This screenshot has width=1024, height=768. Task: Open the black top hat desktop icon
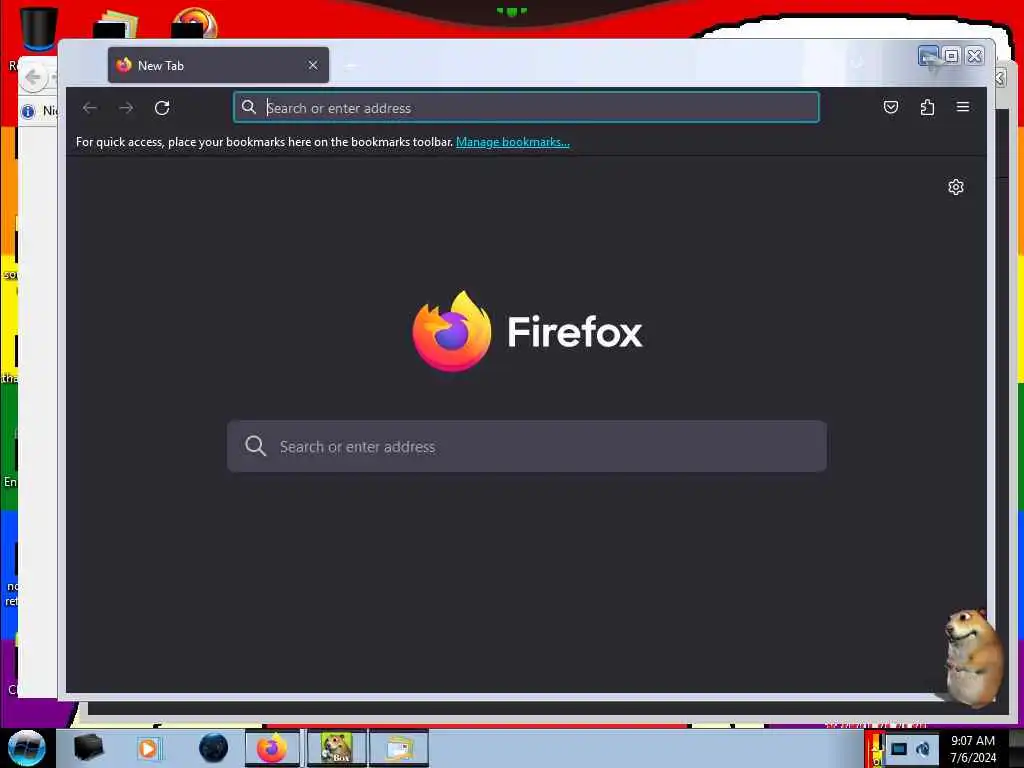click(39, 27)
